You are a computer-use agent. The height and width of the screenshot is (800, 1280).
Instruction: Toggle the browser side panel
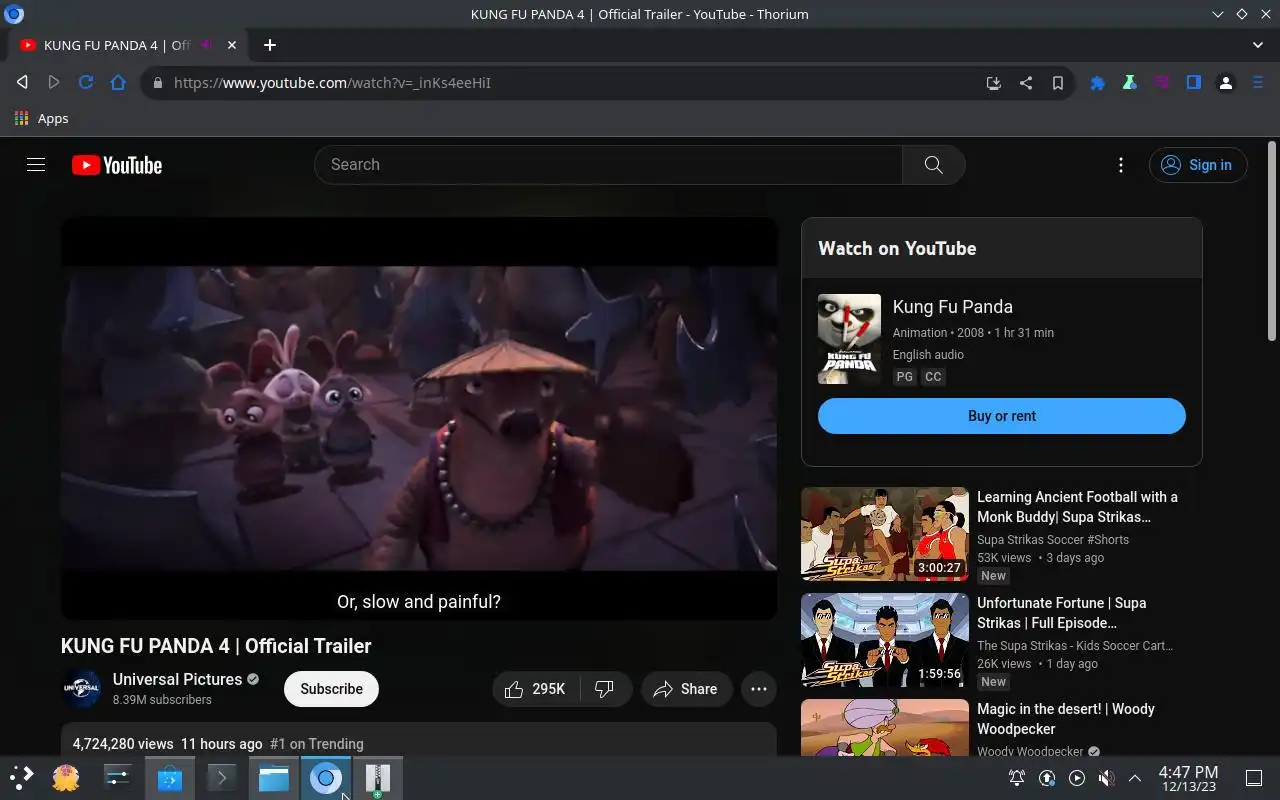click(x=1193, y=83)
